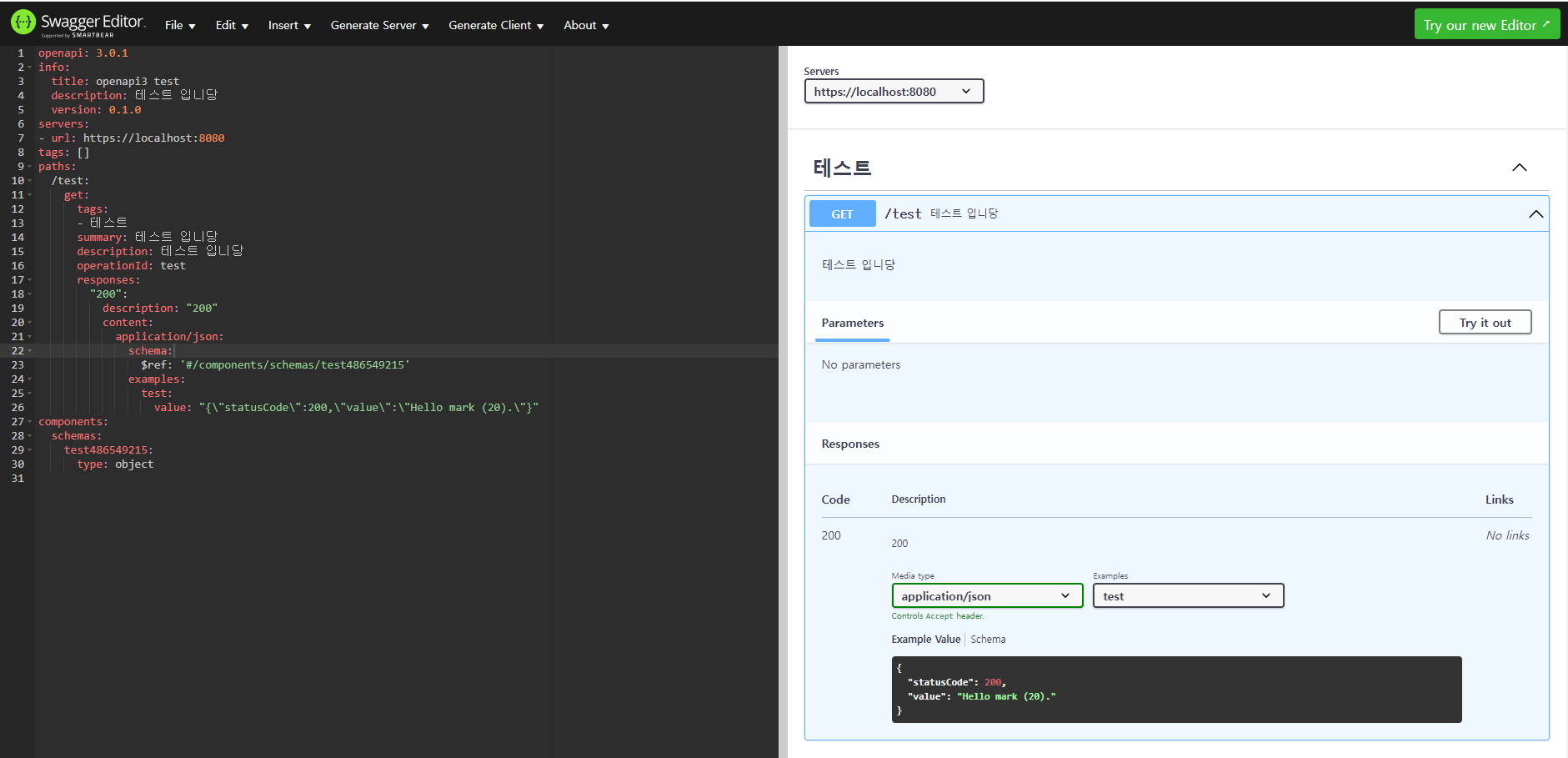
Task: Click the url https://localhost:8080 line
Action: (x=132, y=138)
